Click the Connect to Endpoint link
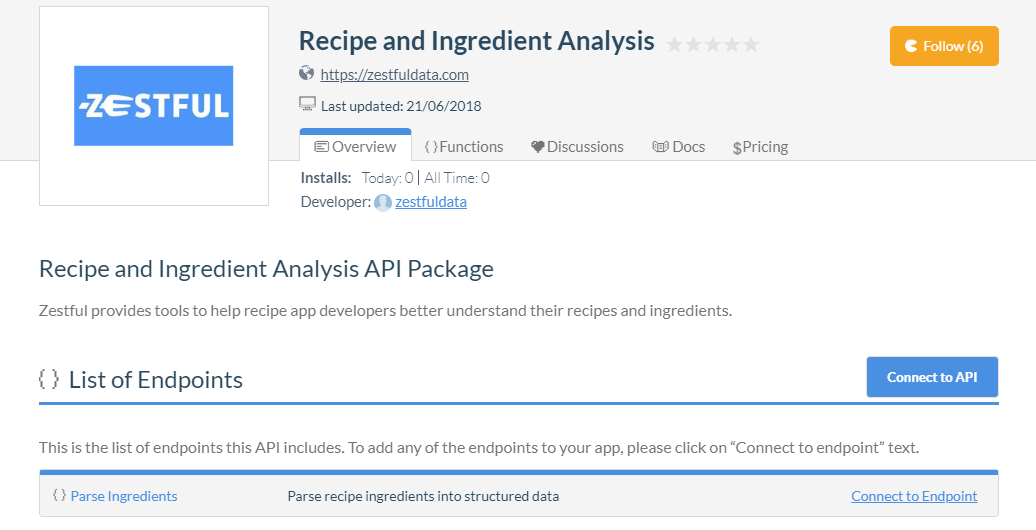The image size is (1036, 530). [x=914, y=496]
